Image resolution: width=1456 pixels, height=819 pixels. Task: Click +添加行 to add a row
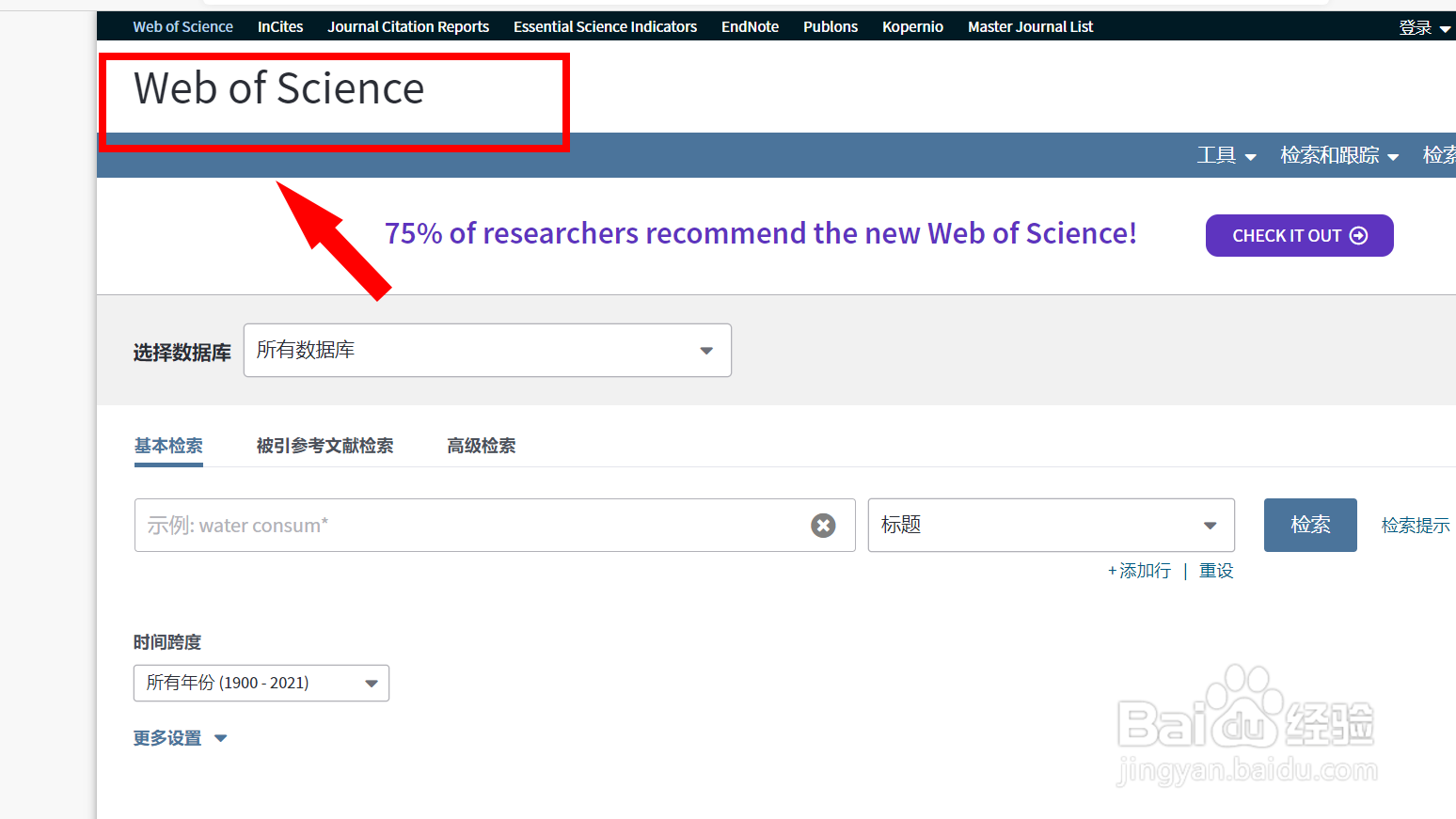point(1139,571)
